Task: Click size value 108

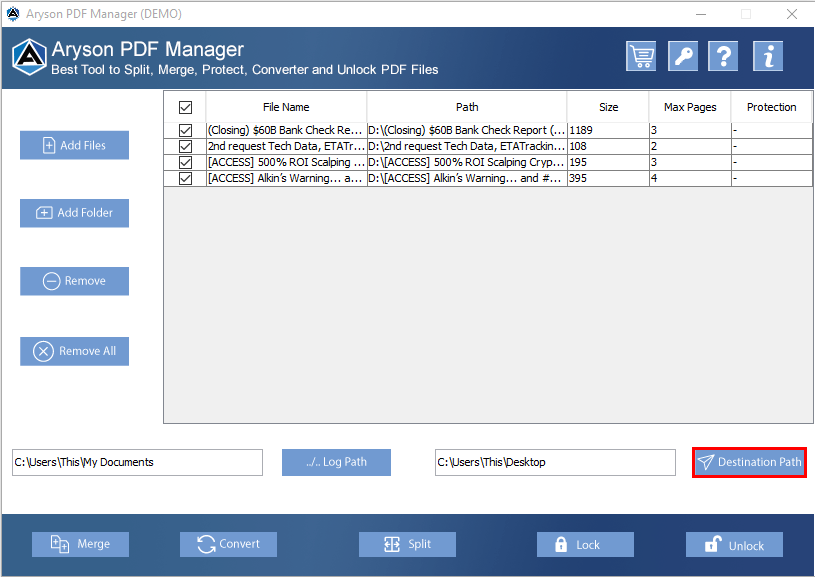Action: (578, 146)
